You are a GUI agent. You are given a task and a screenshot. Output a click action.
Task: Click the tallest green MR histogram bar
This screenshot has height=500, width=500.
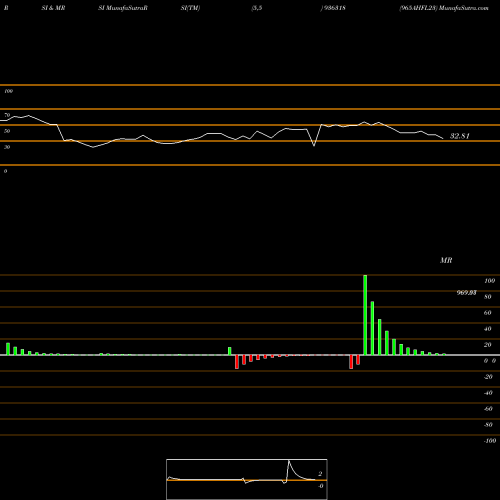[365, 315]
